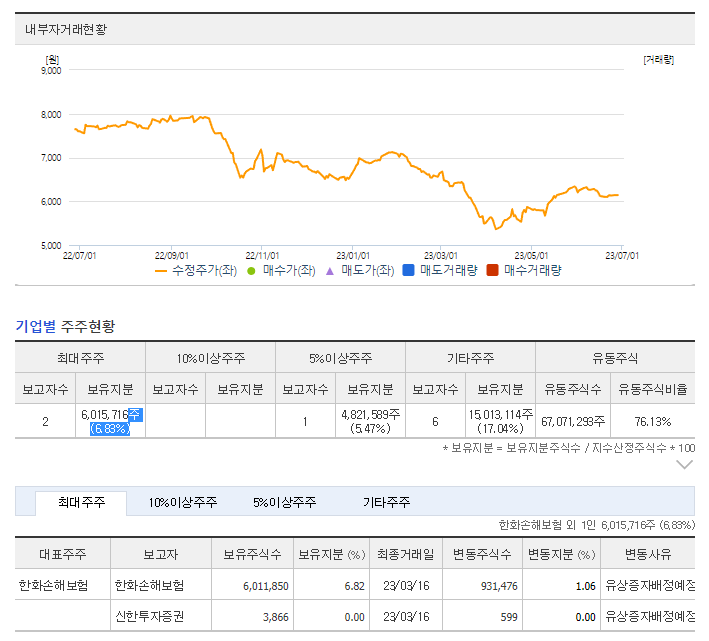Select the 최대주주 tab
This screenshot has height=641, width=709.
pos(81,503)
